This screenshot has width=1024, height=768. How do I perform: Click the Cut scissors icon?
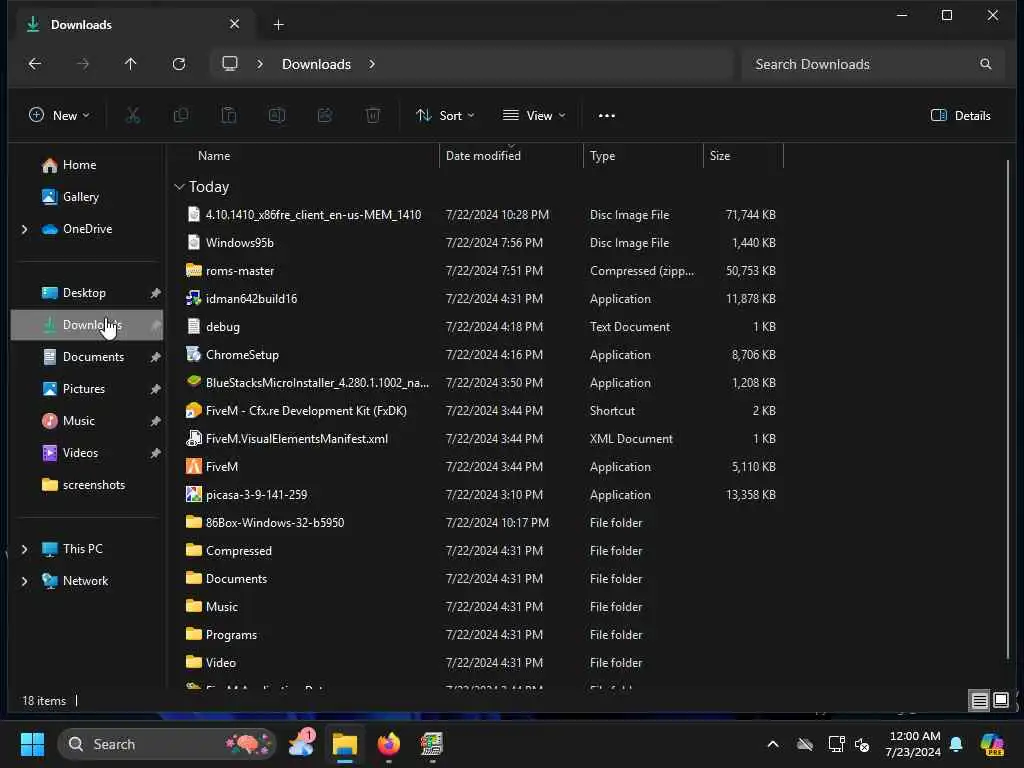pos(133,116)
